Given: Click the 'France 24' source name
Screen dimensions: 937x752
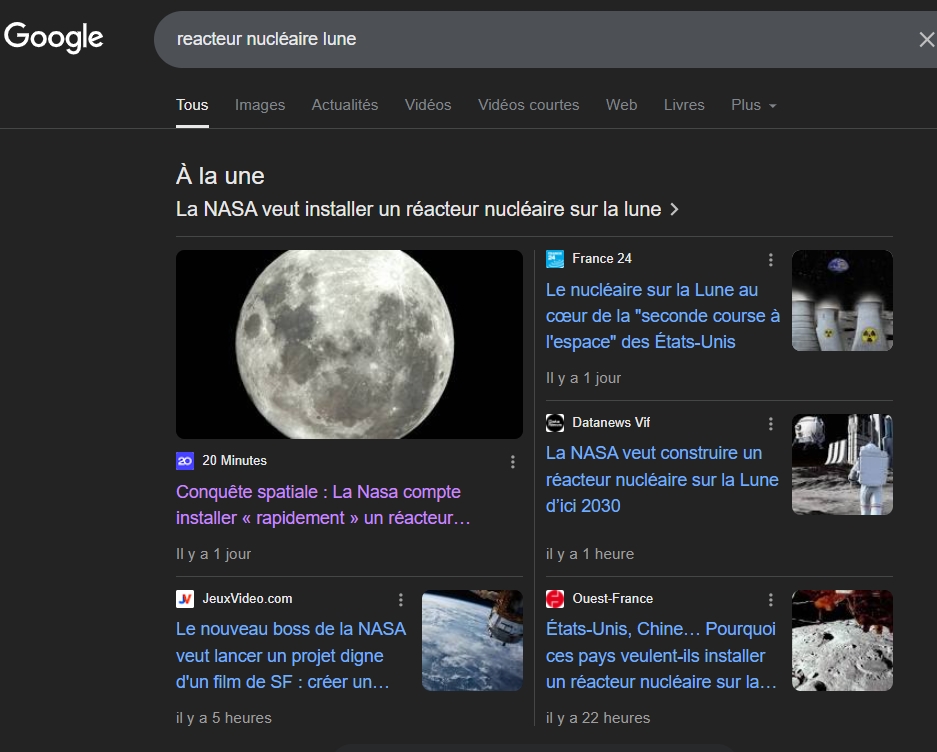Looking at the screenshot, I should (602, 259).
